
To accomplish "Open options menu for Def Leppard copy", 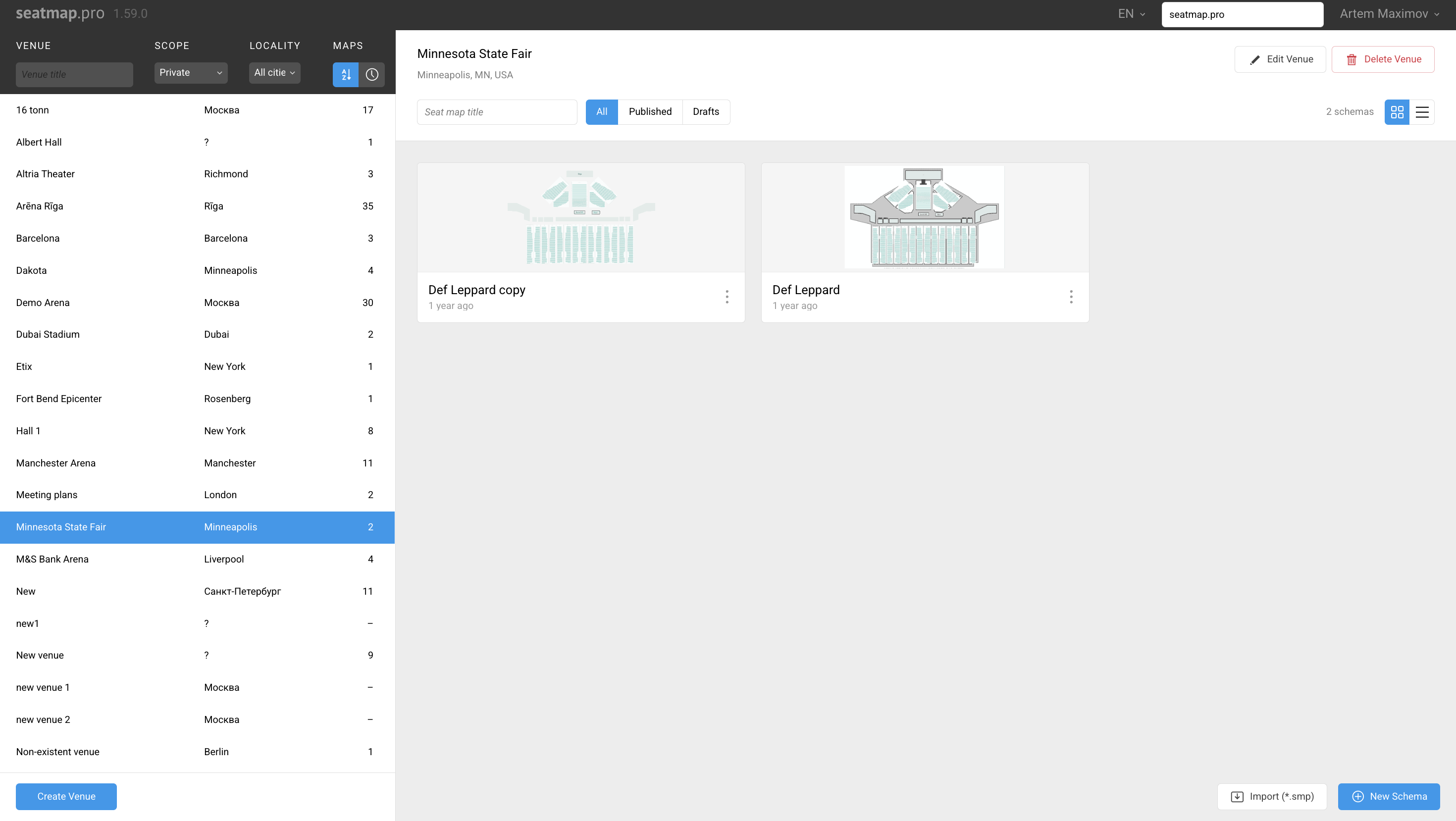I will pyautogui.click(x=727, y=297).
